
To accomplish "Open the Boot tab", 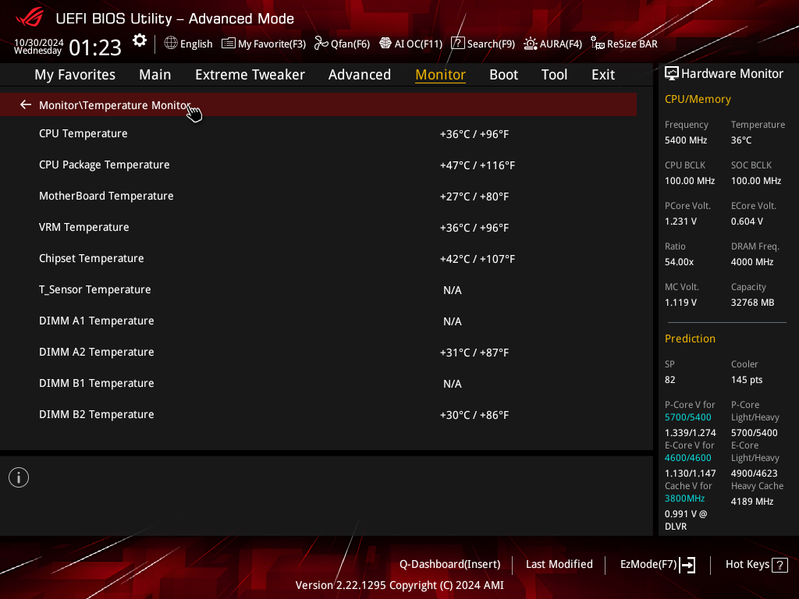I will coord(503,75).
